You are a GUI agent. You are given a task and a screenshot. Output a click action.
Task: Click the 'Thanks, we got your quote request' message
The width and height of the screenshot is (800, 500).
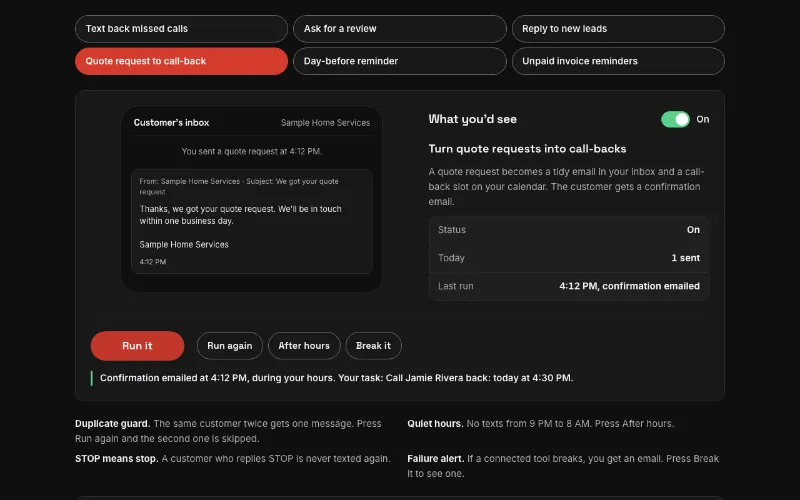pos(240,215)
